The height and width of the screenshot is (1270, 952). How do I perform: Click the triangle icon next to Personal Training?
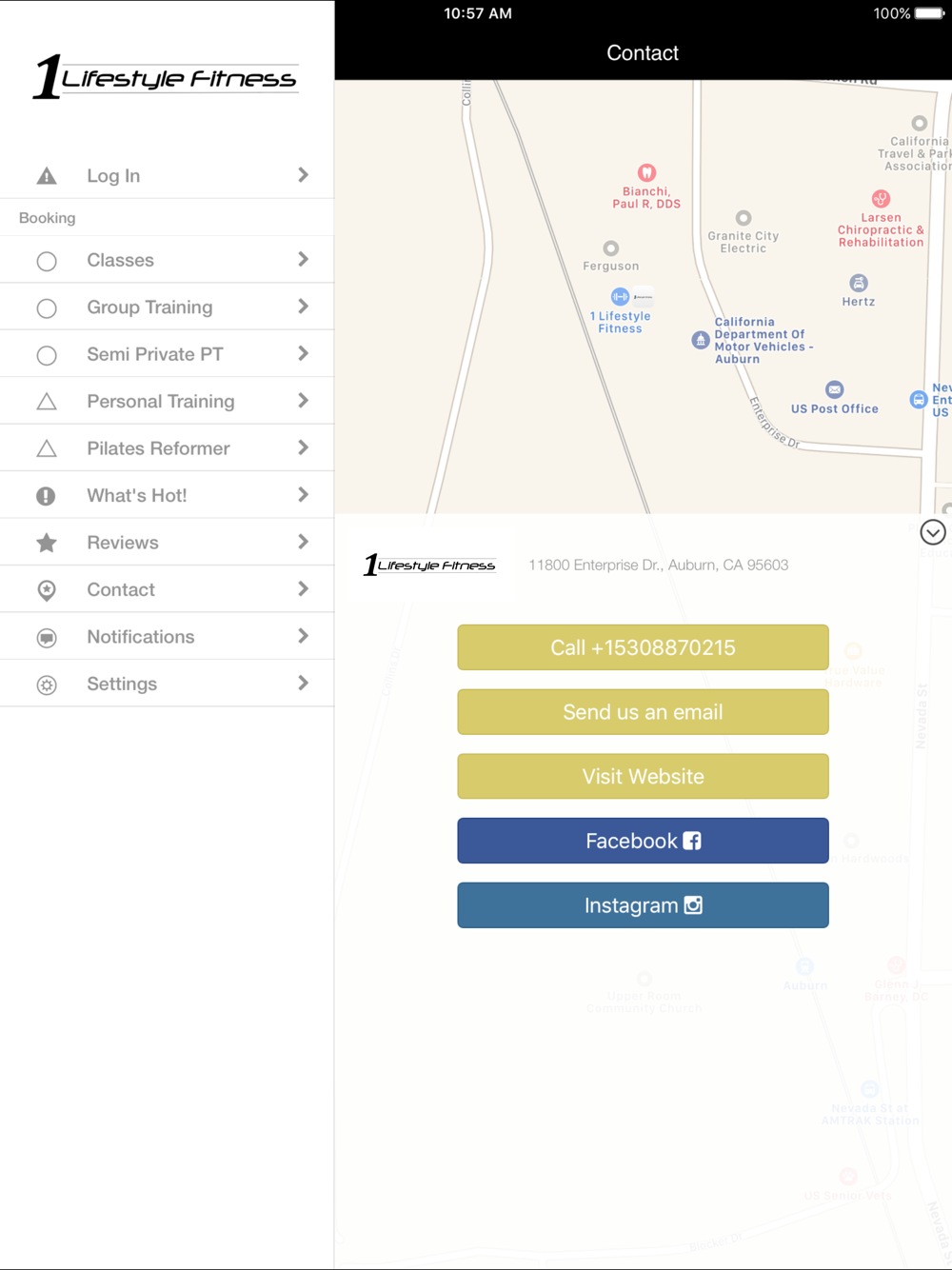(x=46, y=402)
